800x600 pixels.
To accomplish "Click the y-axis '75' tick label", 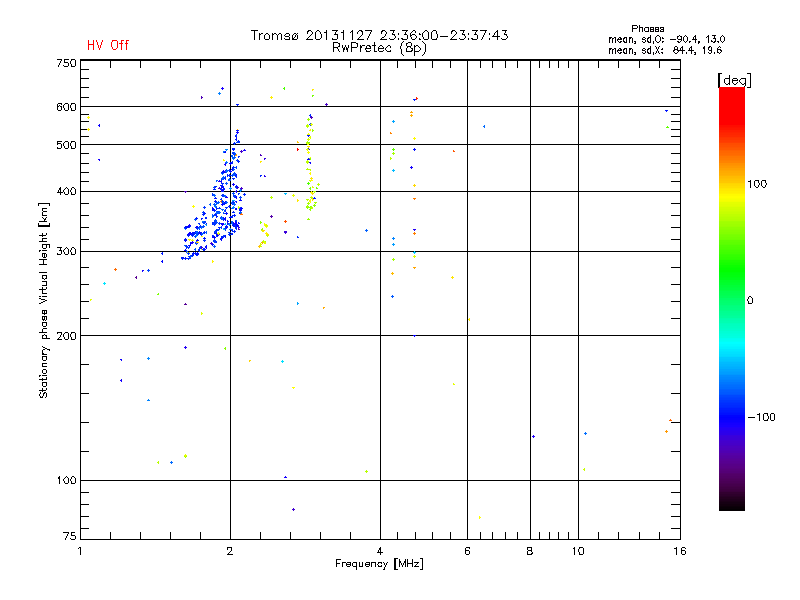I will 70,536.
